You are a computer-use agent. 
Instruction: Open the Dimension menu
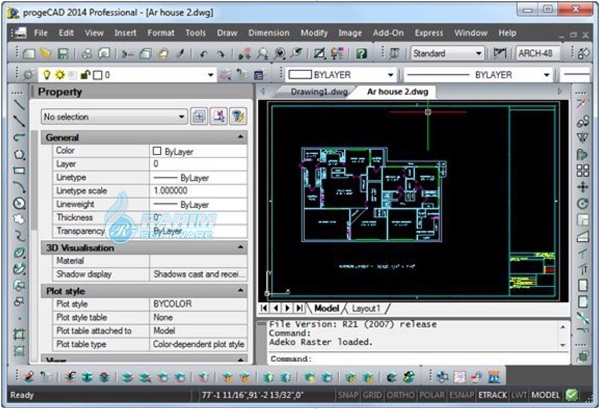pos(269,33)
